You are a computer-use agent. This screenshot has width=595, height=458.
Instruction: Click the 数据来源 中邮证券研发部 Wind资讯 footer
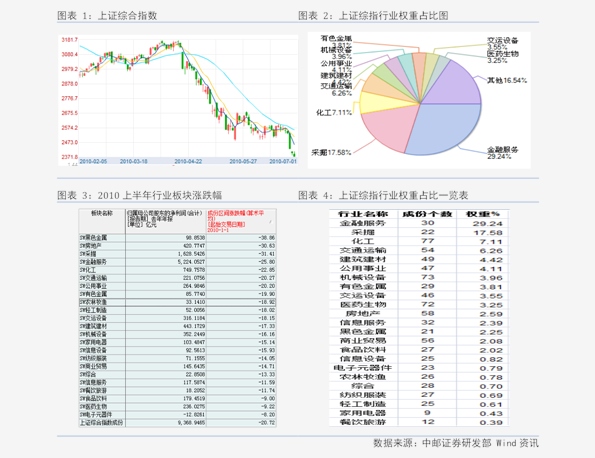(x=456, y=443)
